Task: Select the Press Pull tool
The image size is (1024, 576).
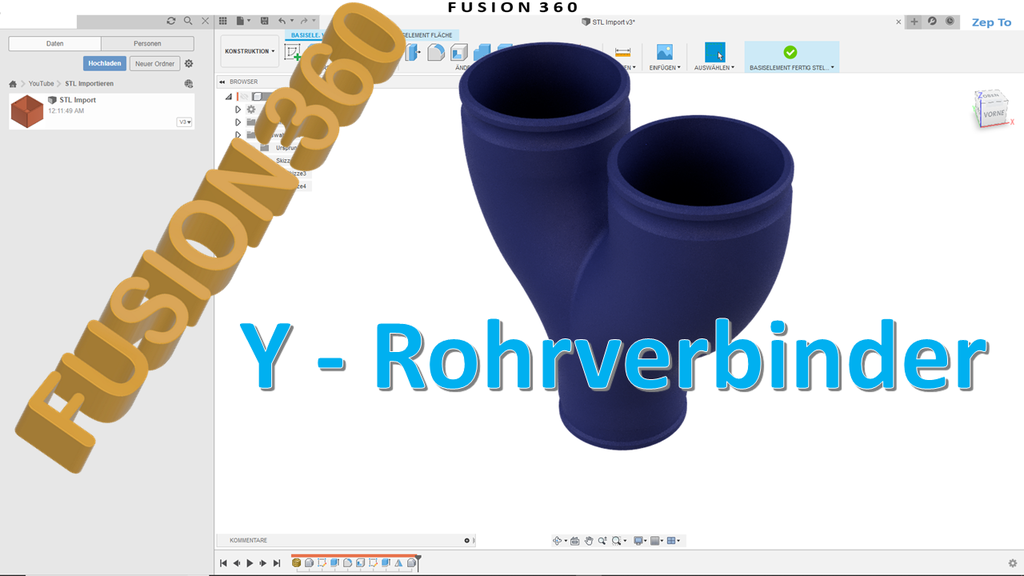Action: tap(412, 52)
